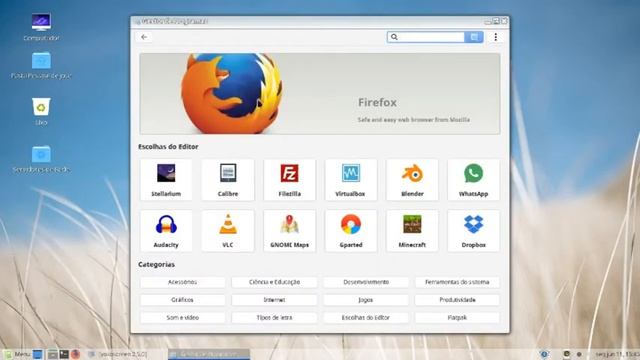Select the Som e vídeo category
Image resolution: width=640 pixels, height=360 pixels.
(x=182, y=318)
